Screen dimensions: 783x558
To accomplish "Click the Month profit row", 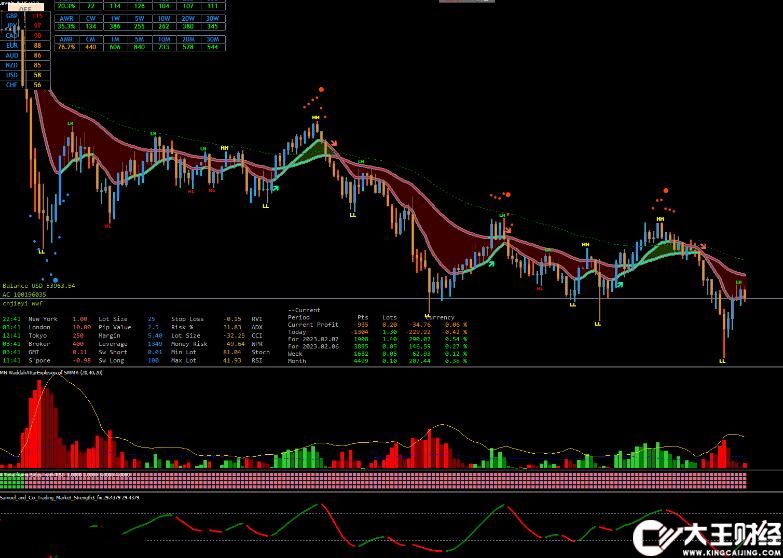I will (378, 361).
